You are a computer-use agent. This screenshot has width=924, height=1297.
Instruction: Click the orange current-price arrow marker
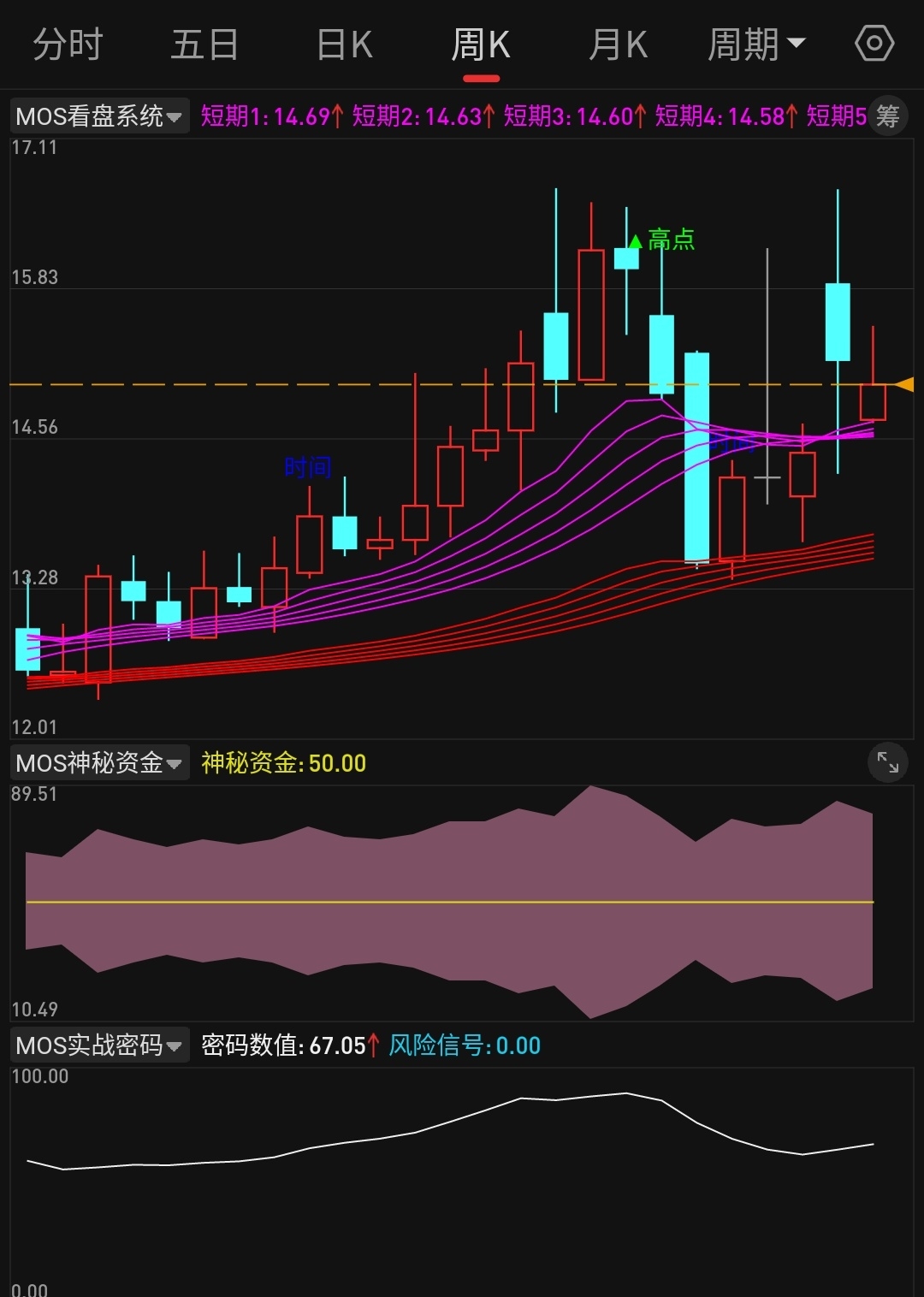(x=904, y=384)
